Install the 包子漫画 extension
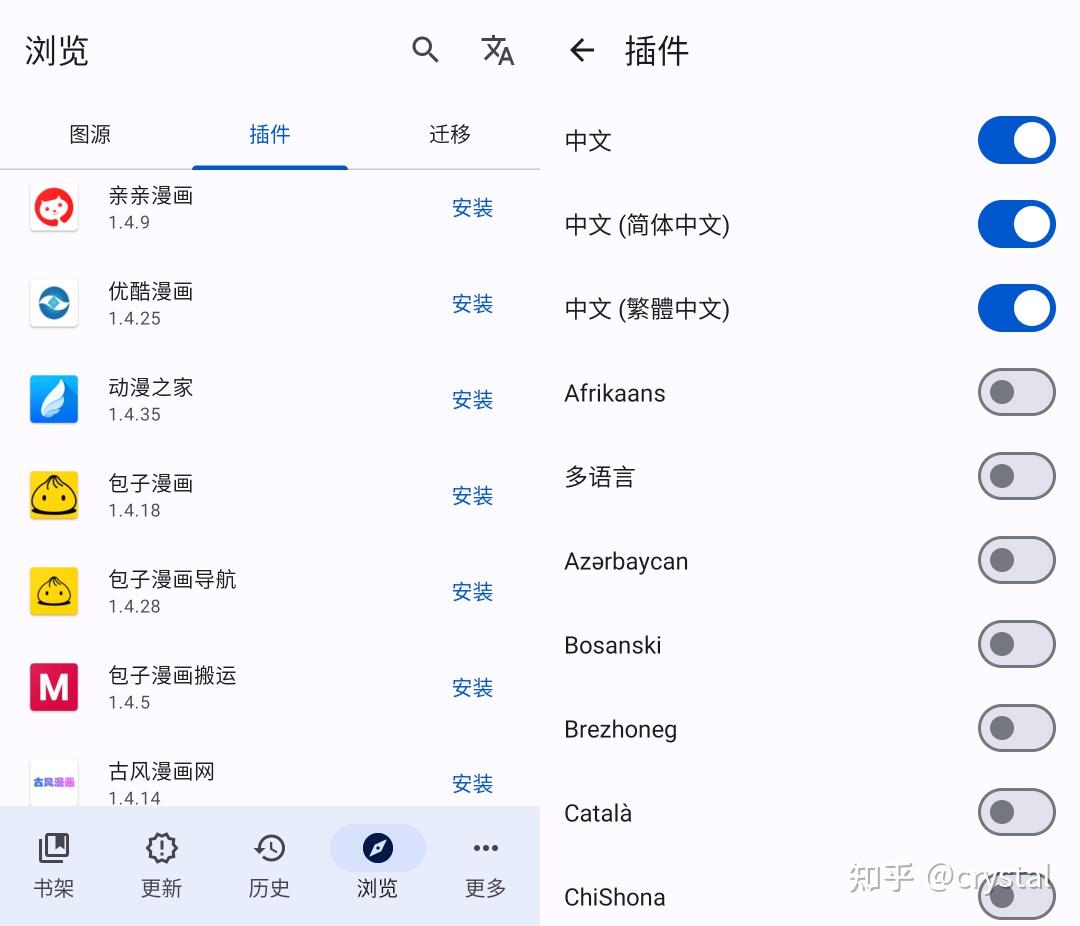 pos(472,495)
